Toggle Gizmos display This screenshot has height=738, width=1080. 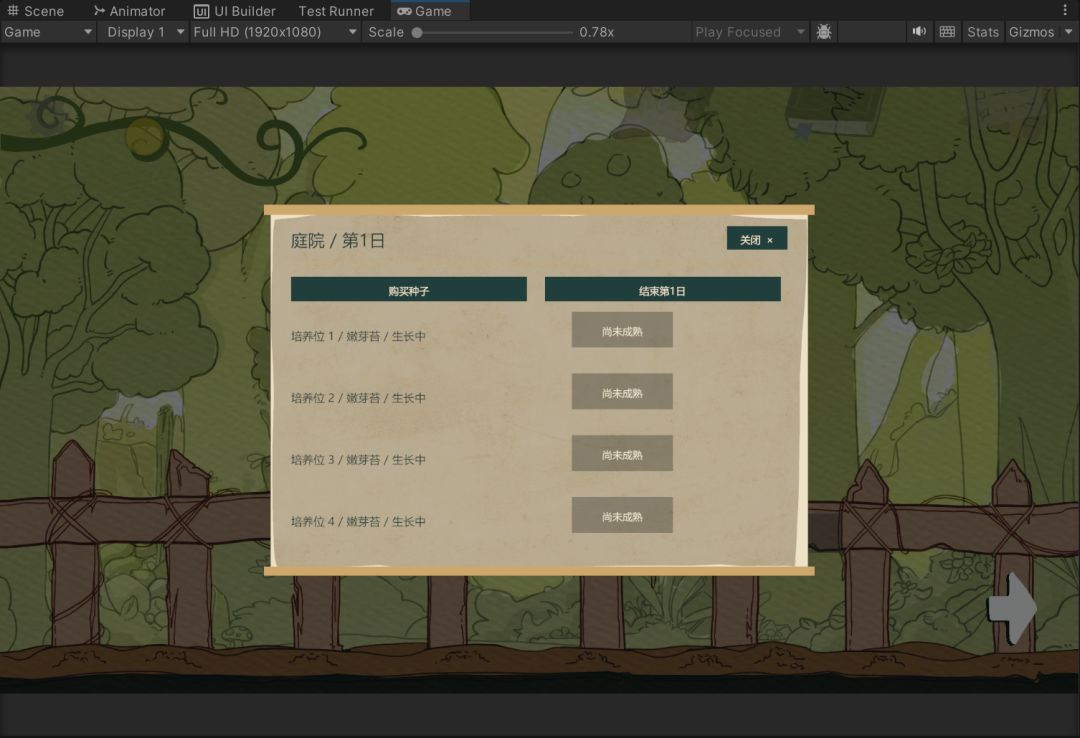click(x=1031, y=32)
